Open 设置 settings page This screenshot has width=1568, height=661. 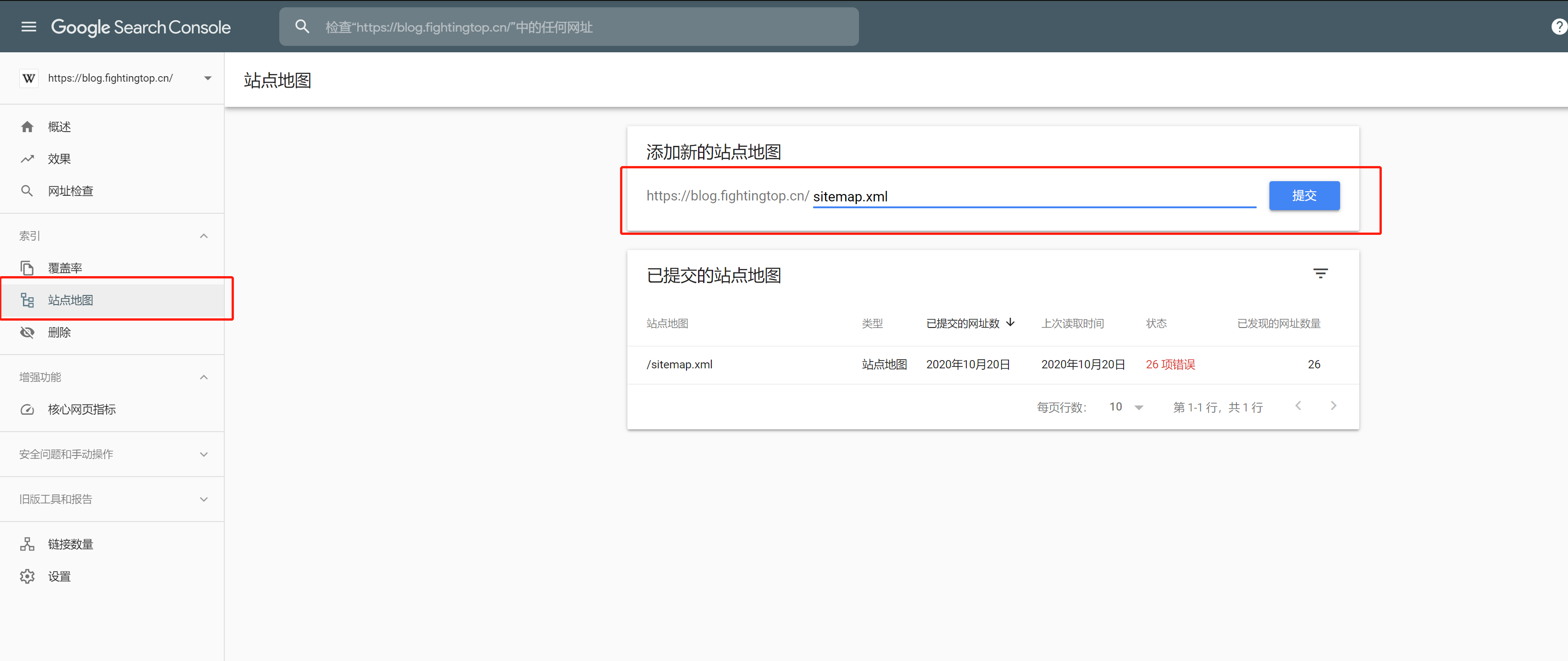click(x=112, y=577)
